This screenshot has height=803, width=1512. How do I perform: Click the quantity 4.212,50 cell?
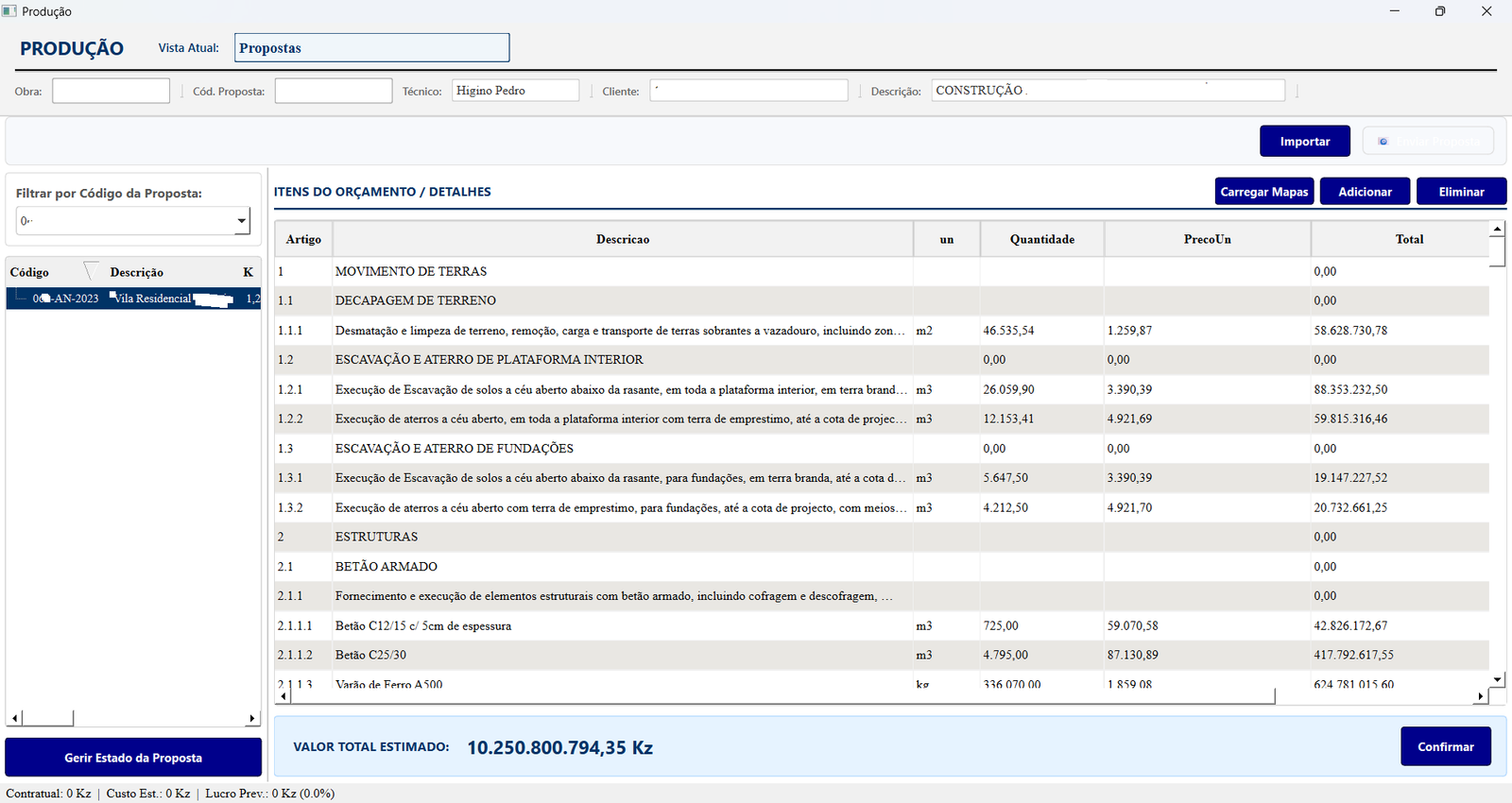1042,507
